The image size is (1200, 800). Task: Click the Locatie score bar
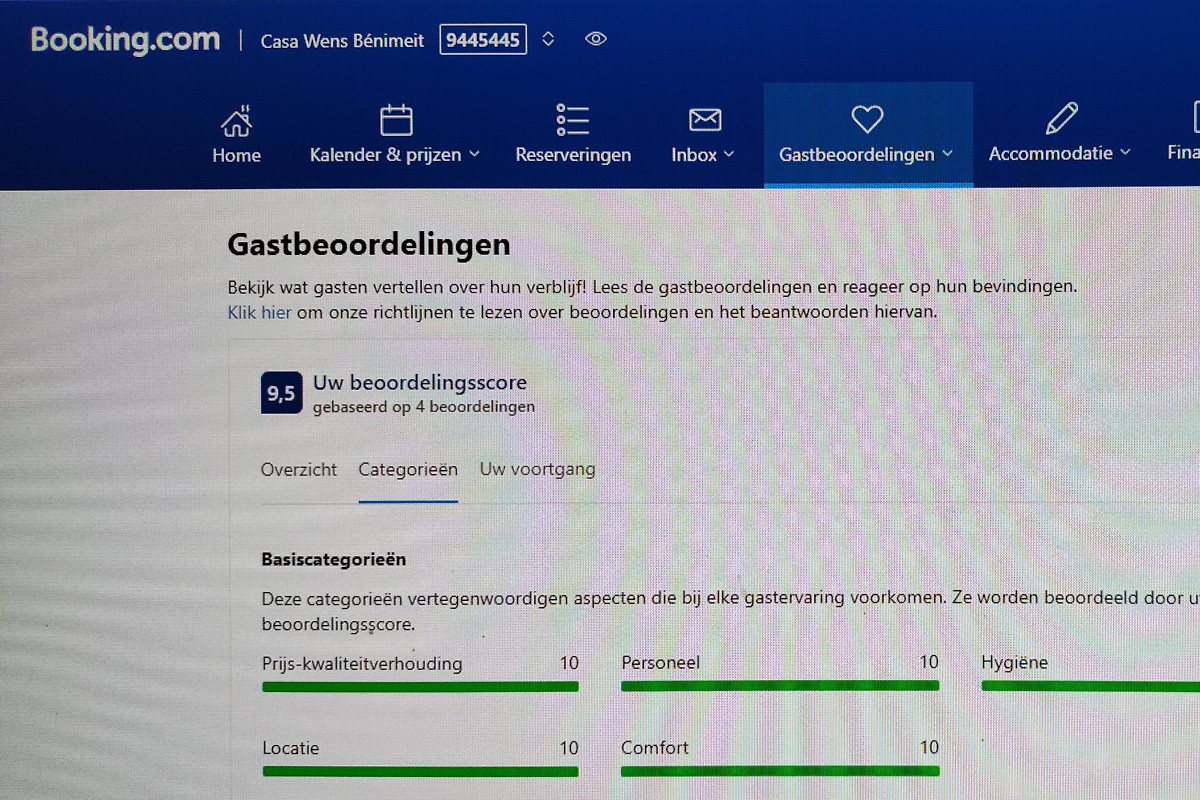[420, 772]
